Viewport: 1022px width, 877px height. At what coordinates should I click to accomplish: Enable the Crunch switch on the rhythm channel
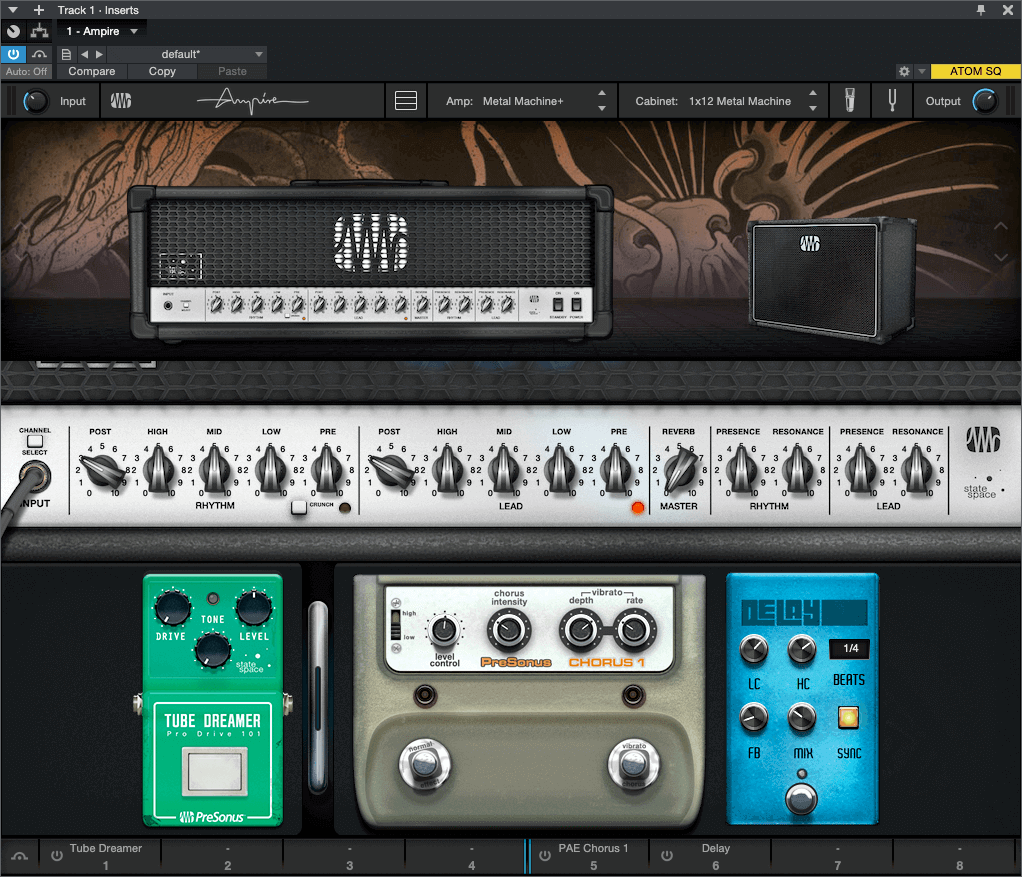pyautogui.click(x=297, y=507)
